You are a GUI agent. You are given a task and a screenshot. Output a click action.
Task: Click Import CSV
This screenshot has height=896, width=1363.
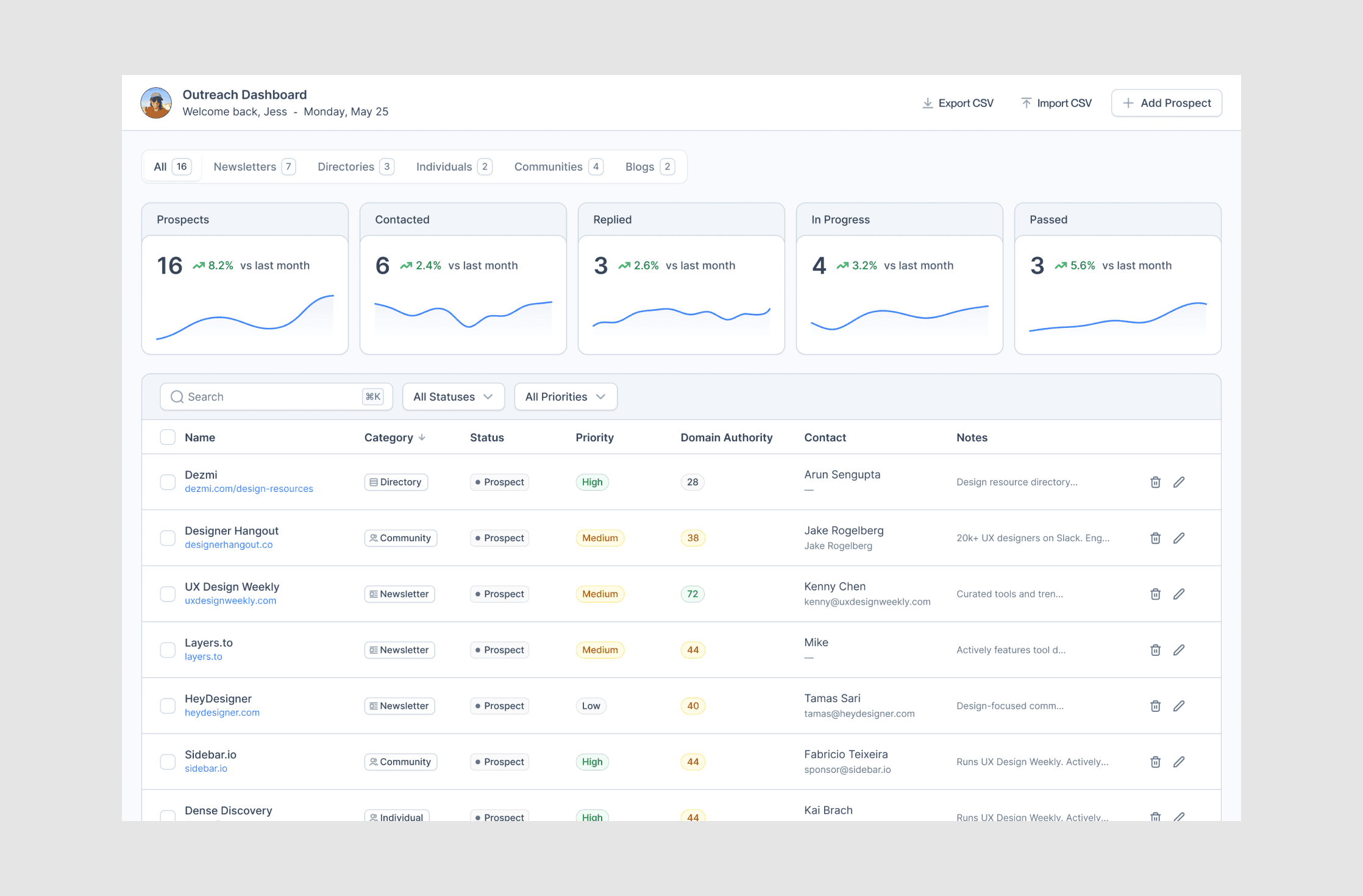pyautogui.click(x=1056, y=103)
